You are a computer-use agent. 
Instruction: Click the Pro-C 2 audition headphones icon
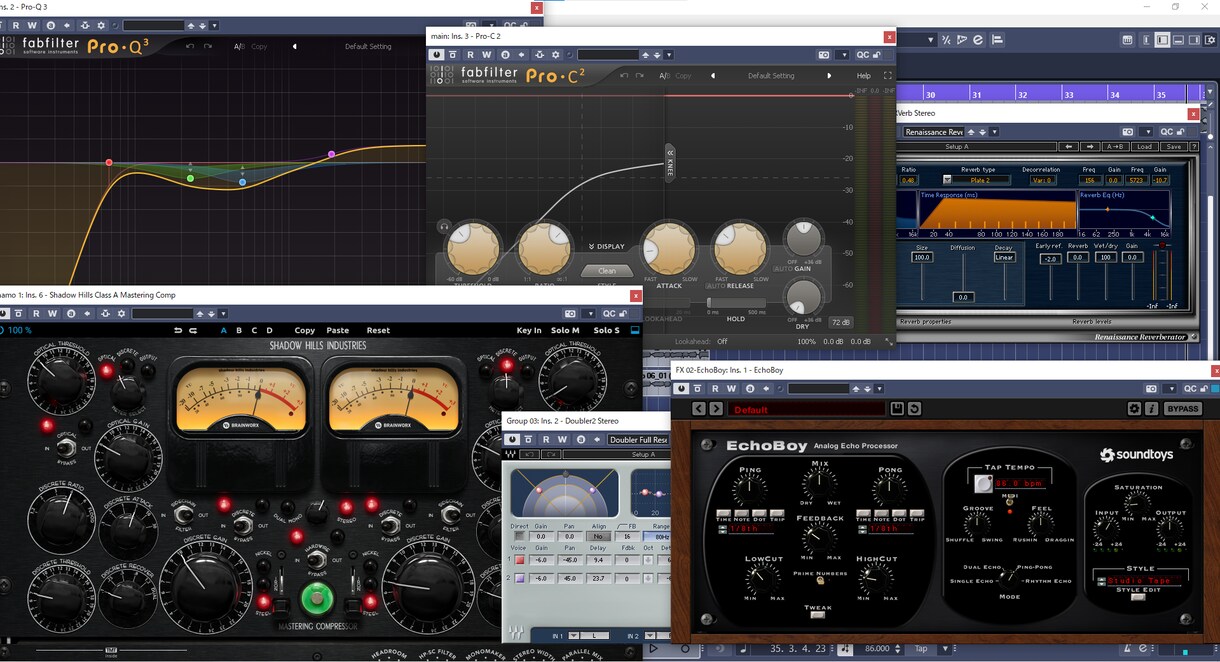(x=443, y=227)
